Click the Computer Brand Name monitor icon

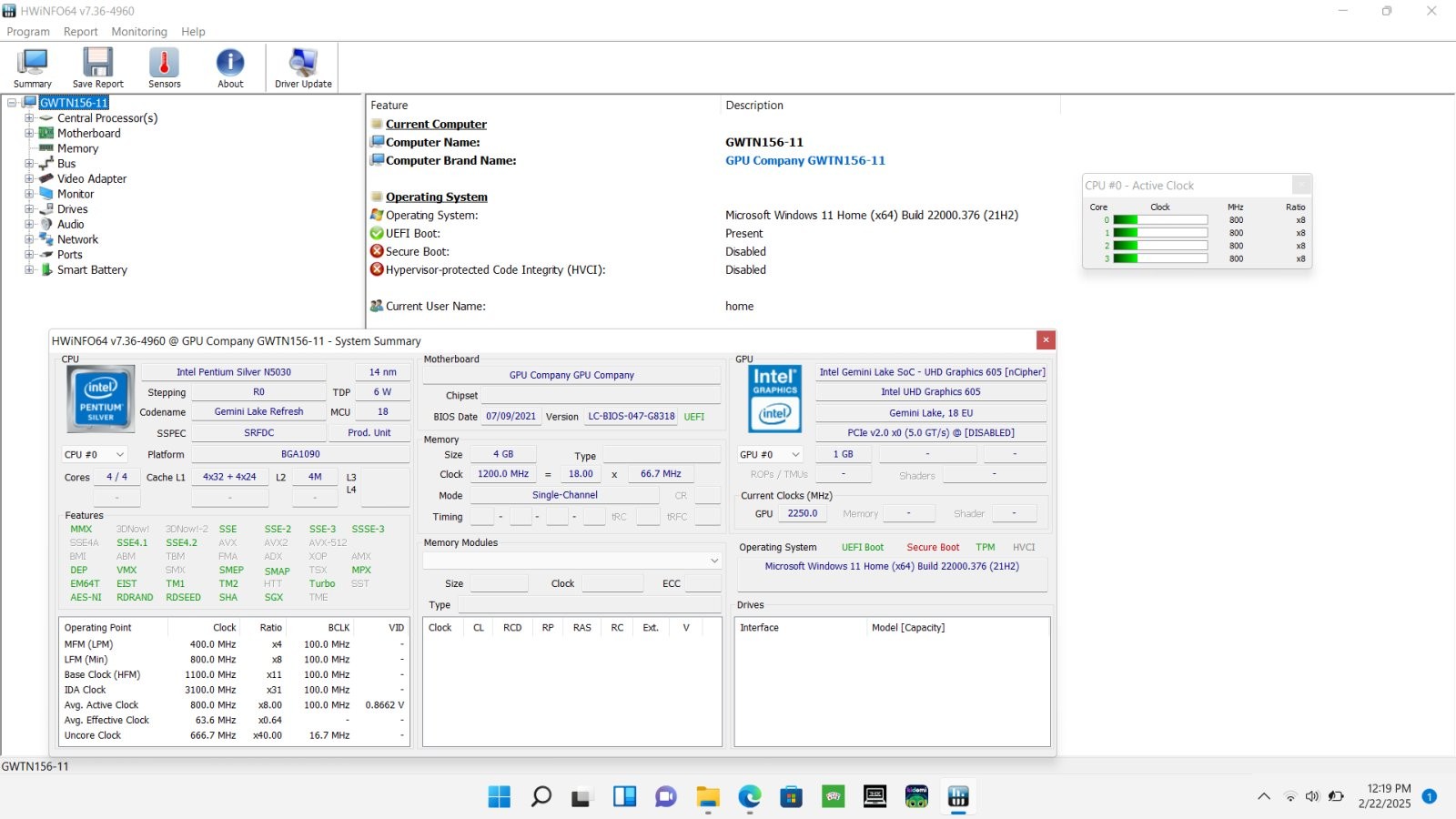point(377,160)
